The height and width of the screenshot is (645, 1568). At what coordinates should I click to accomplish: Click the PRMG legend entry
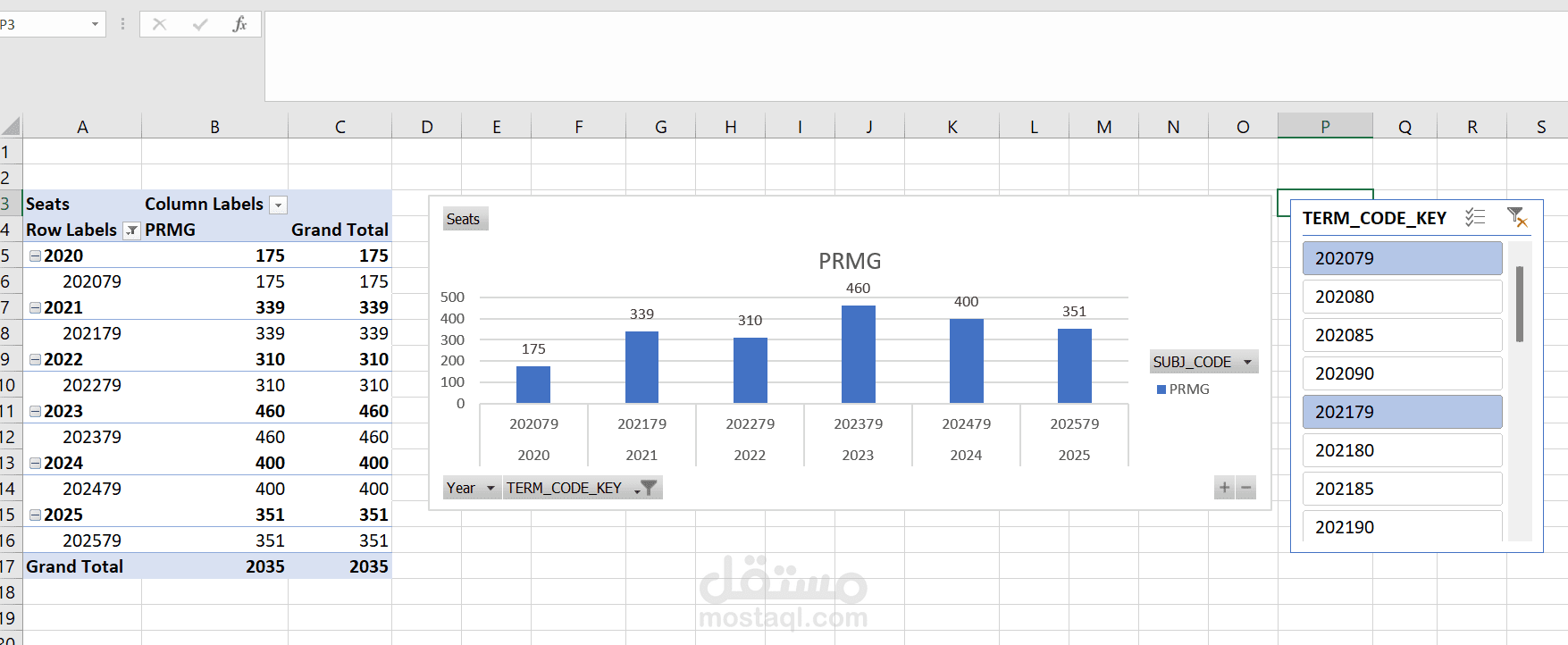click(x=1183, y=390)
